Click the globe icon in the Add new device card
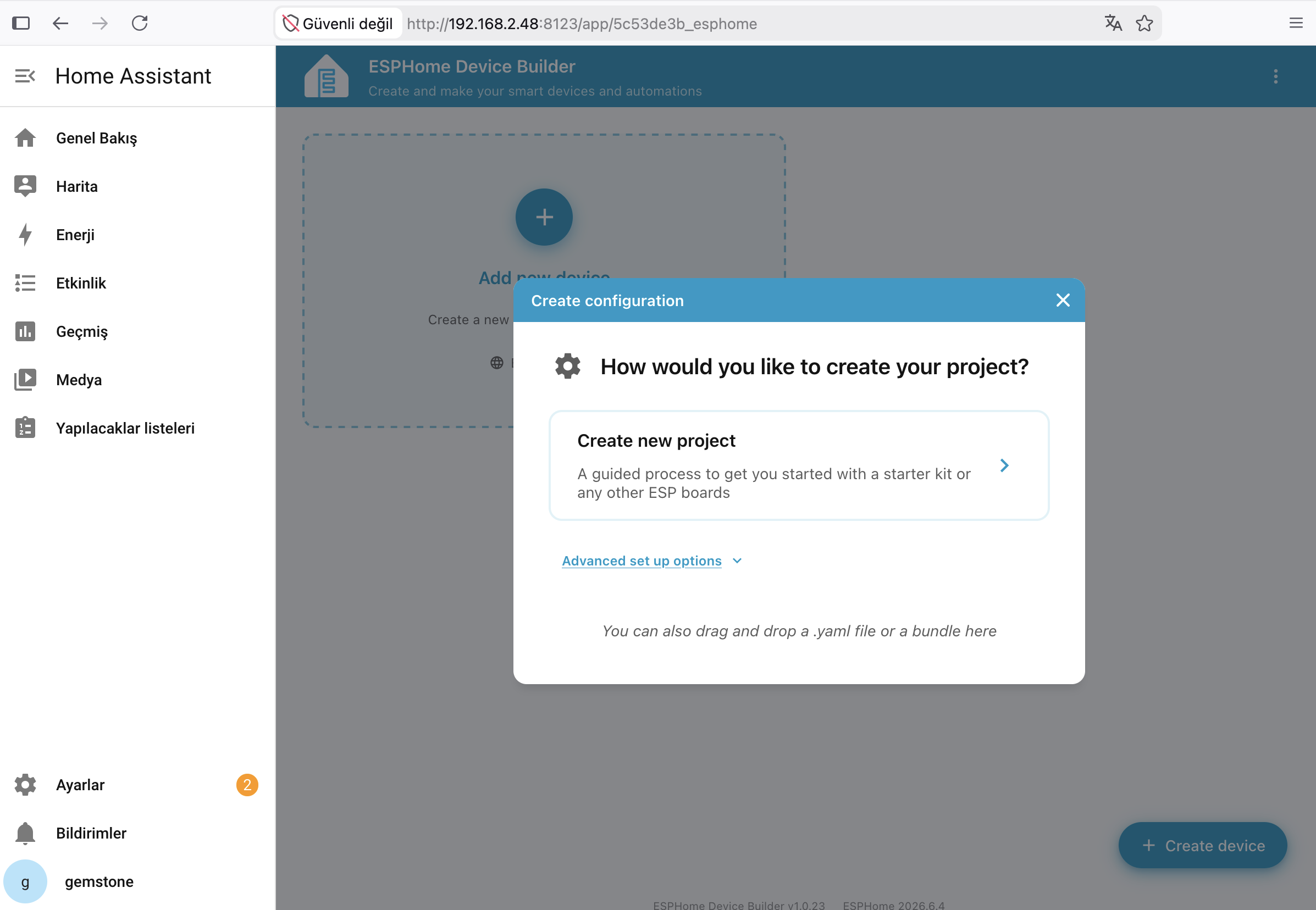Screen dimensions: 1316x910 point(497,363)
